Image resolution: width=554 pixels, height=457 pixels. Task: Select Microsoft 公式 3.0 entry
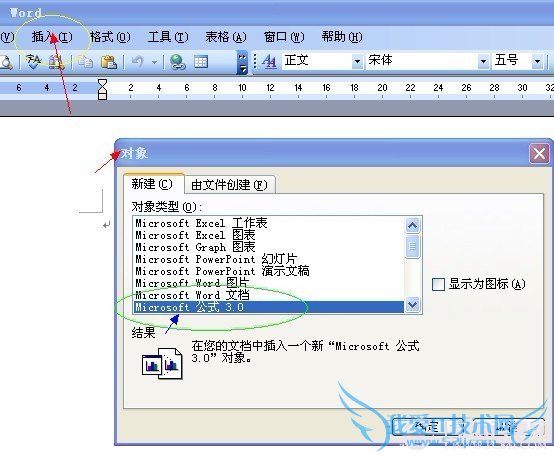pyautogui.click(x=269, y=307)
